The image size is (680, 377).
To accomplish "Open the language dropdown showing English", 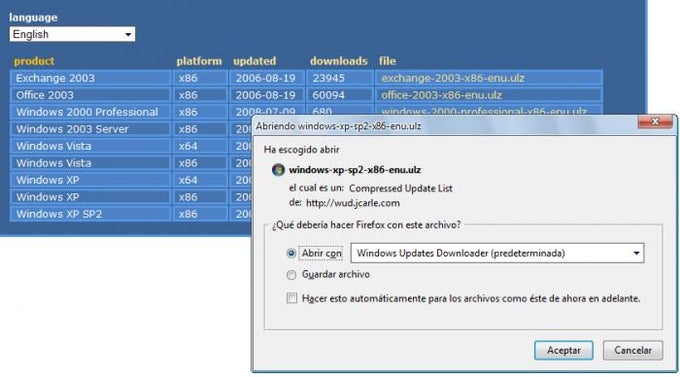I will pos(72,34).
